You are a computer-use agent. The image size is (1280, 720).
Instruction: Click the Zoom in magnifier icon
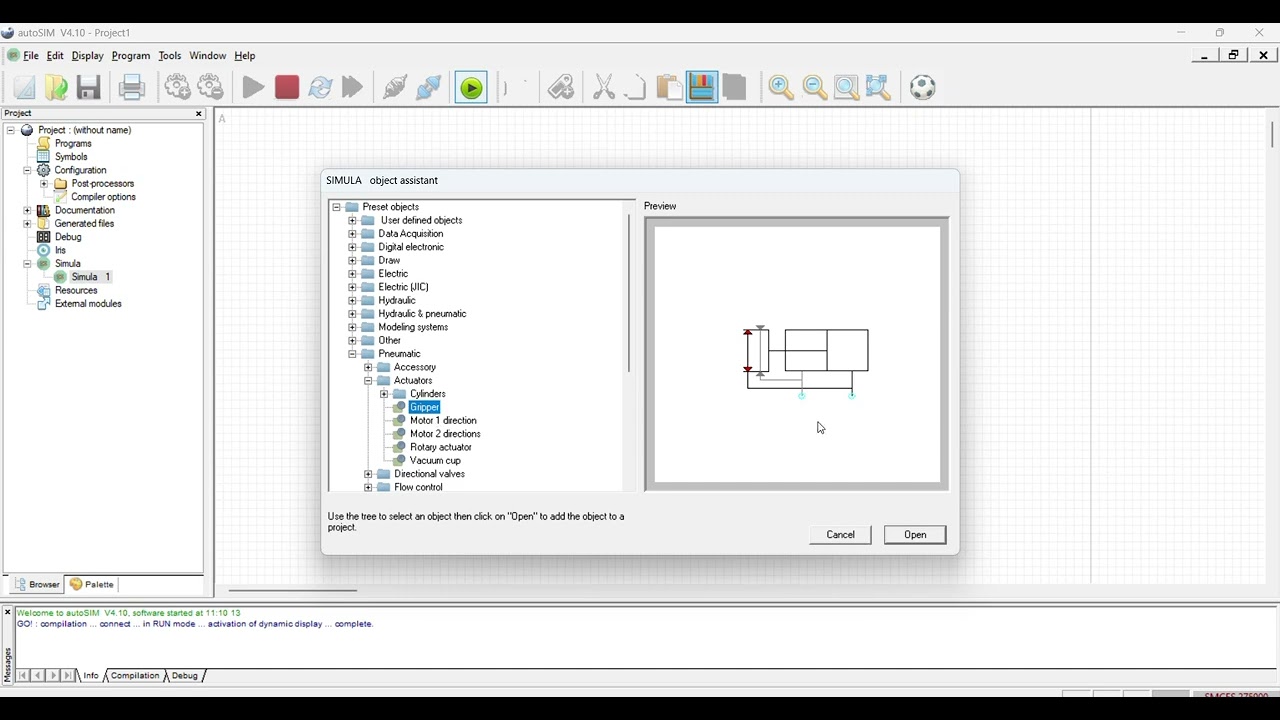[x=781, y=88]
